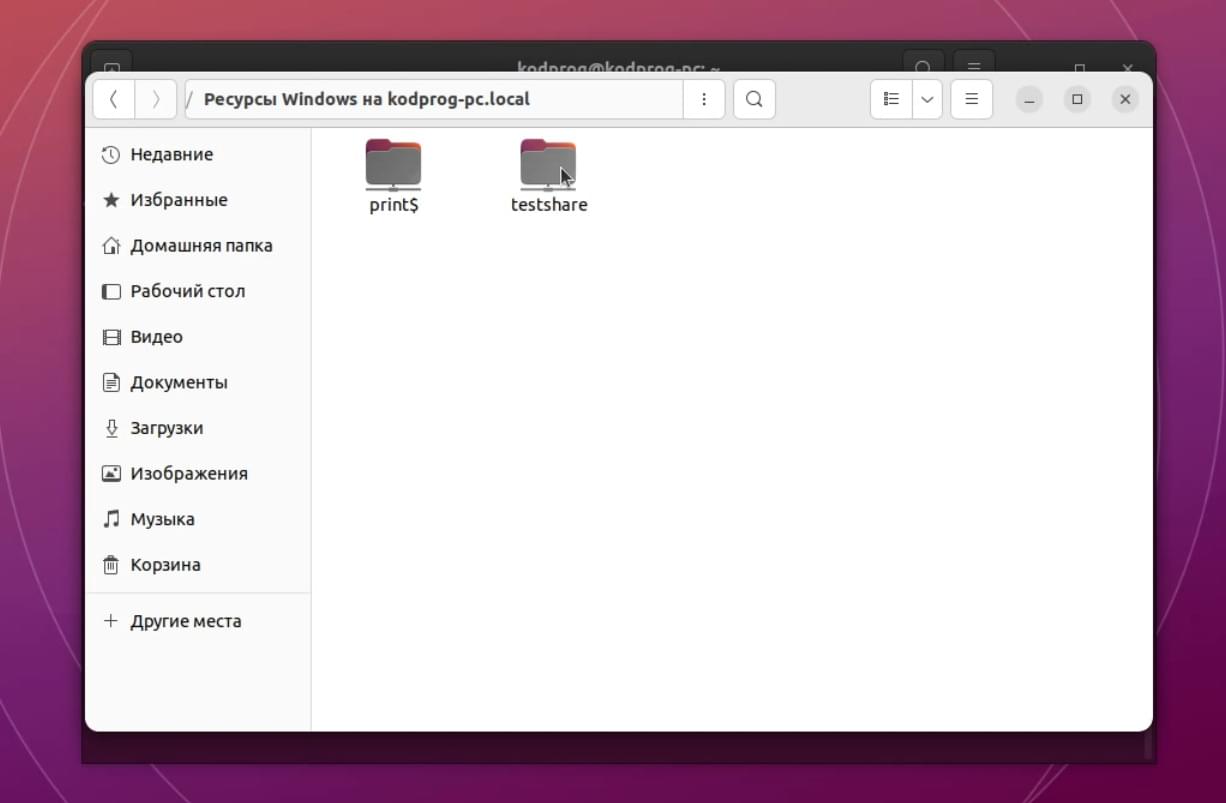Show Избранные starred files
Viewport: 1226px width, 803px height.
tap(198, 200)
